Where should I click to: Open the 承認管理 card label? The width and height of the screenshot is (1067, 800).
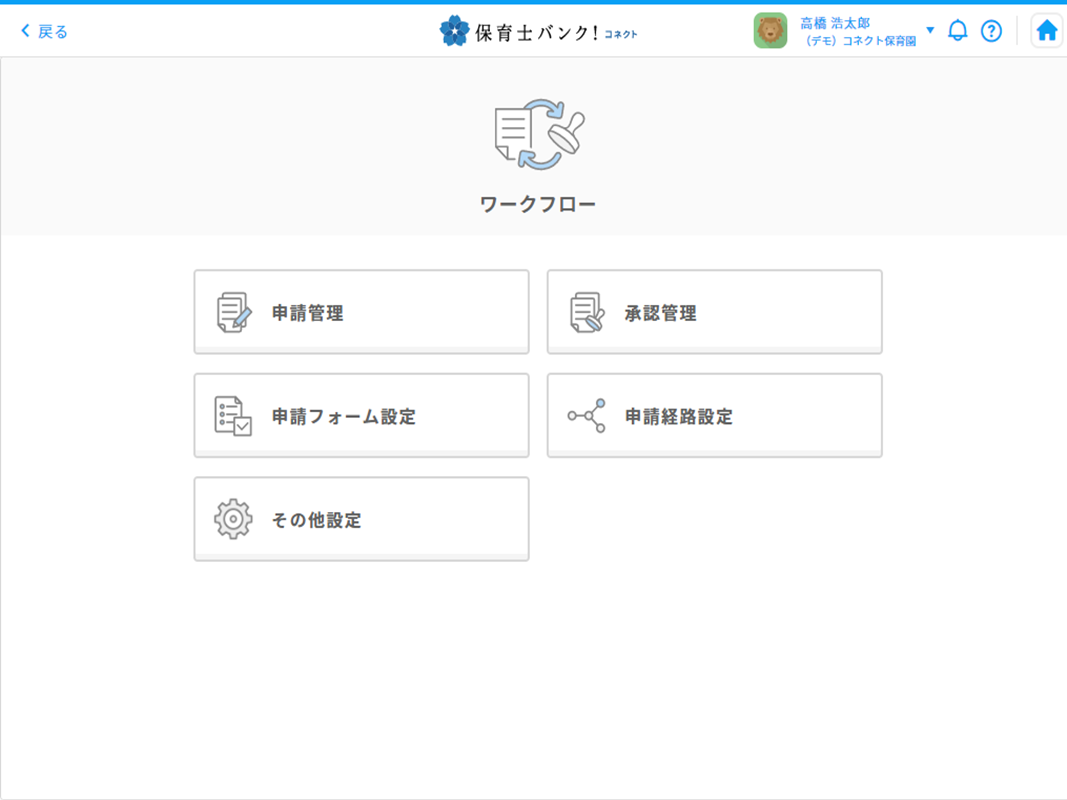[661, 313]
